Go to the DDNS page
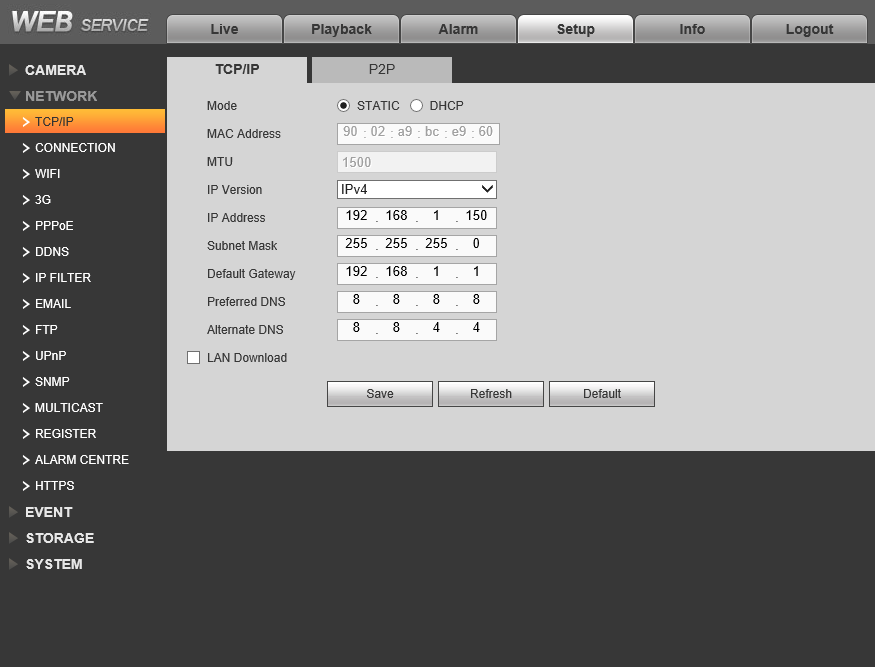This screenshot has width=875, height=667. pos(51,252)
